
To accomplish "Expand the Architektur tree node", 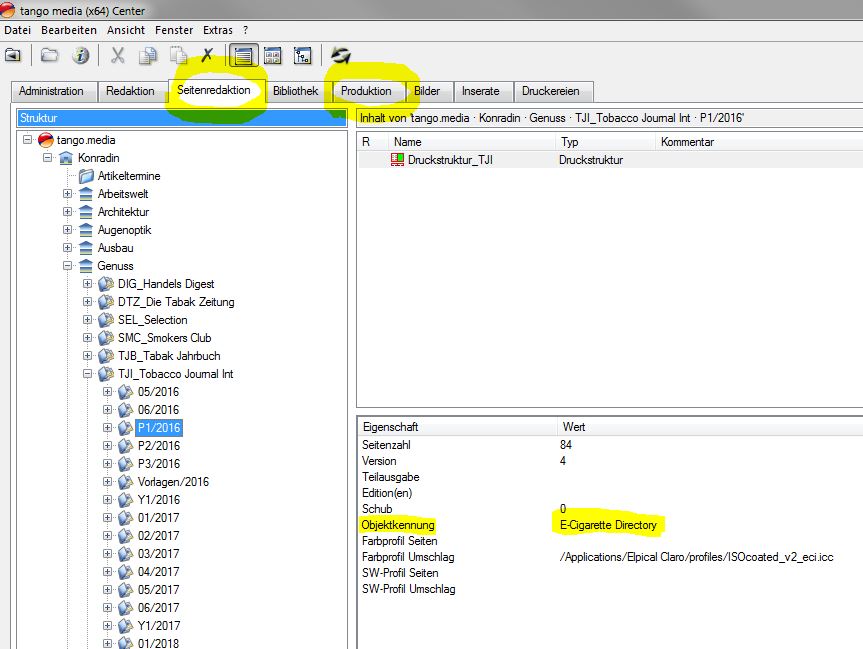I will point(68,212).
